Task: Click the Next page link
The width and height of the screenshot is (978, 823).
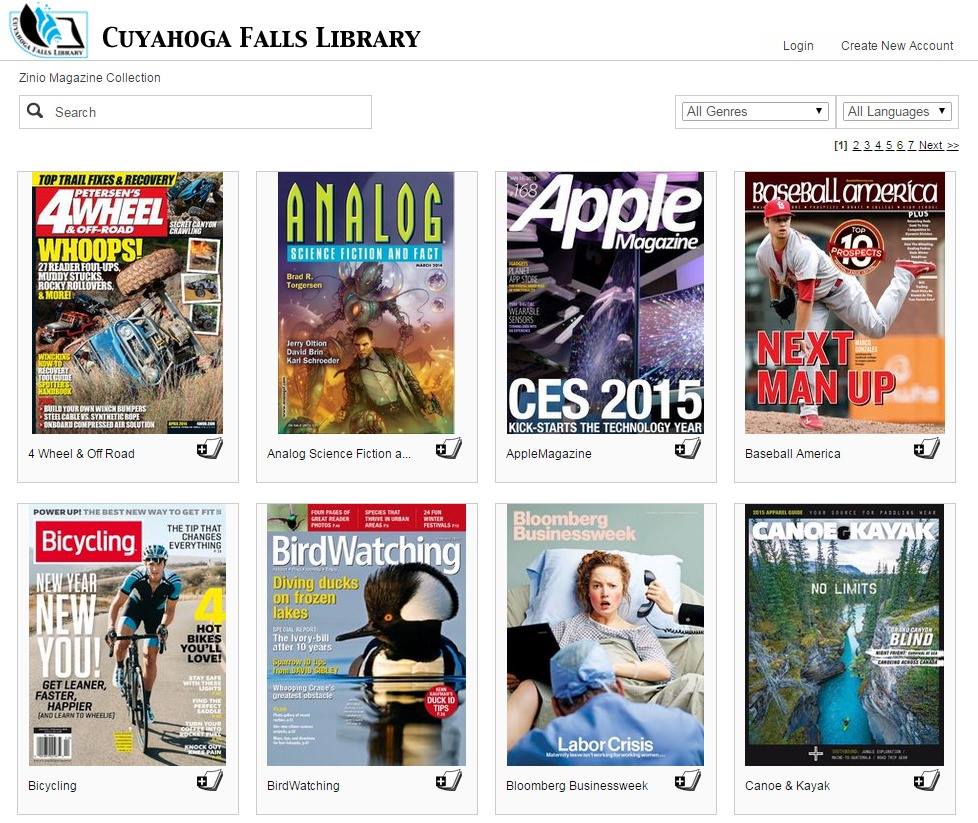Action: point(931,145)
